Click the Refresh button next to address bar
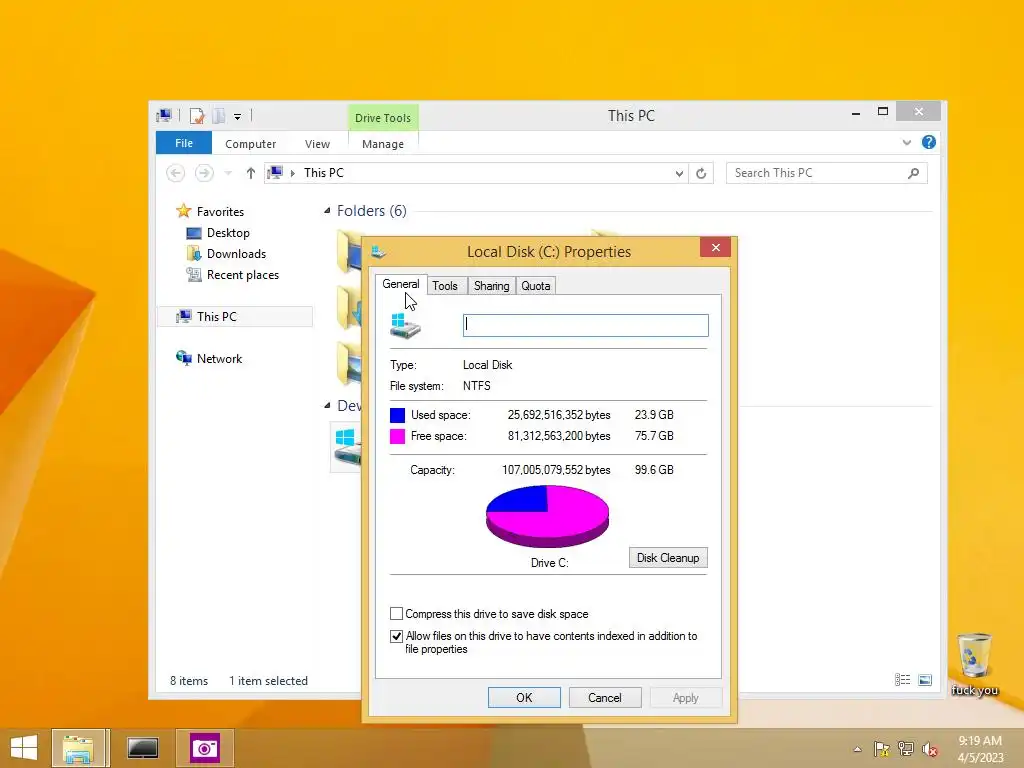1024x768 pixels. click(x=701, y=173)
